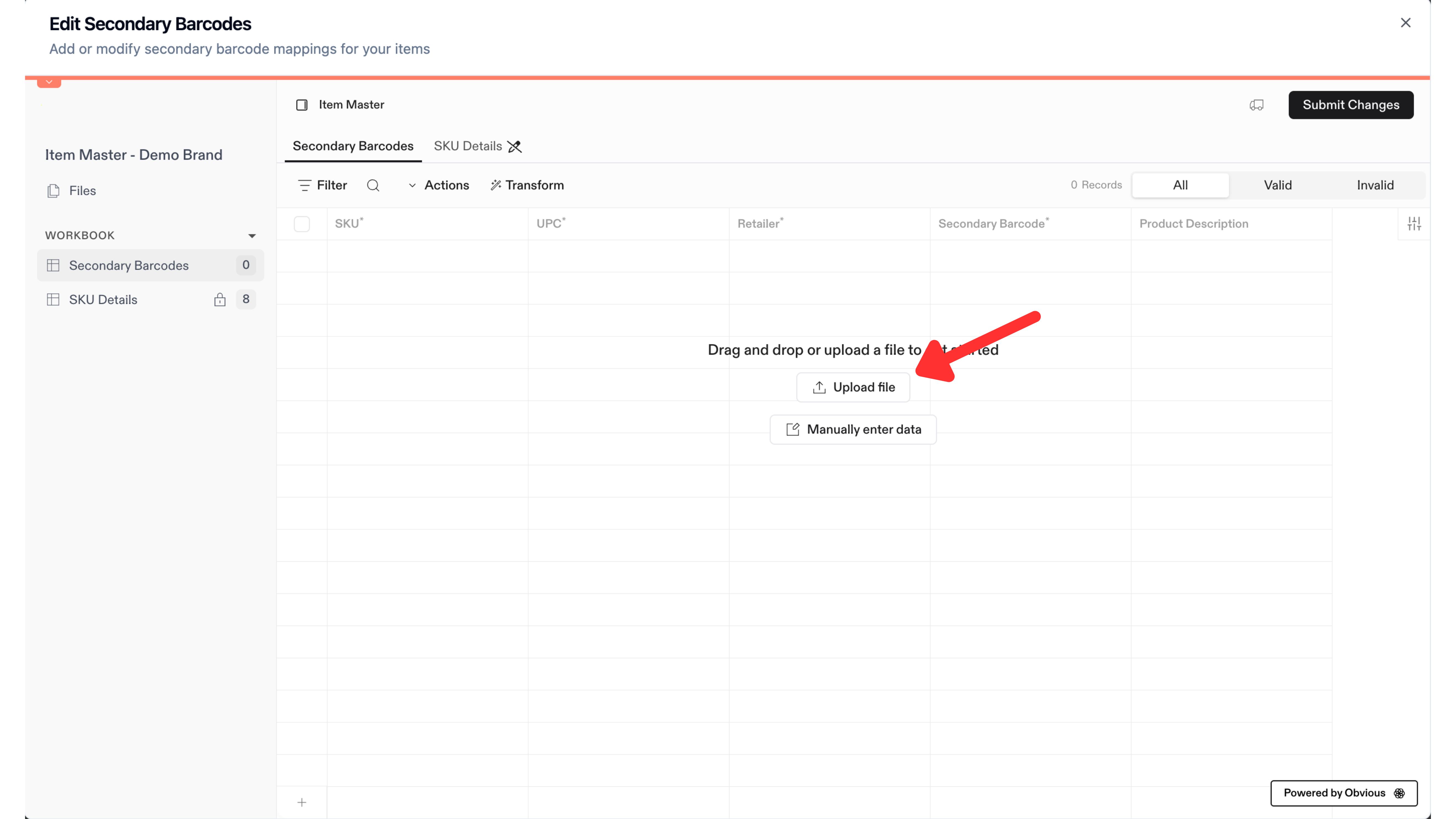Select the Valid records filter
Viewport: 1456px width, 819px height.
point(1278,185)
